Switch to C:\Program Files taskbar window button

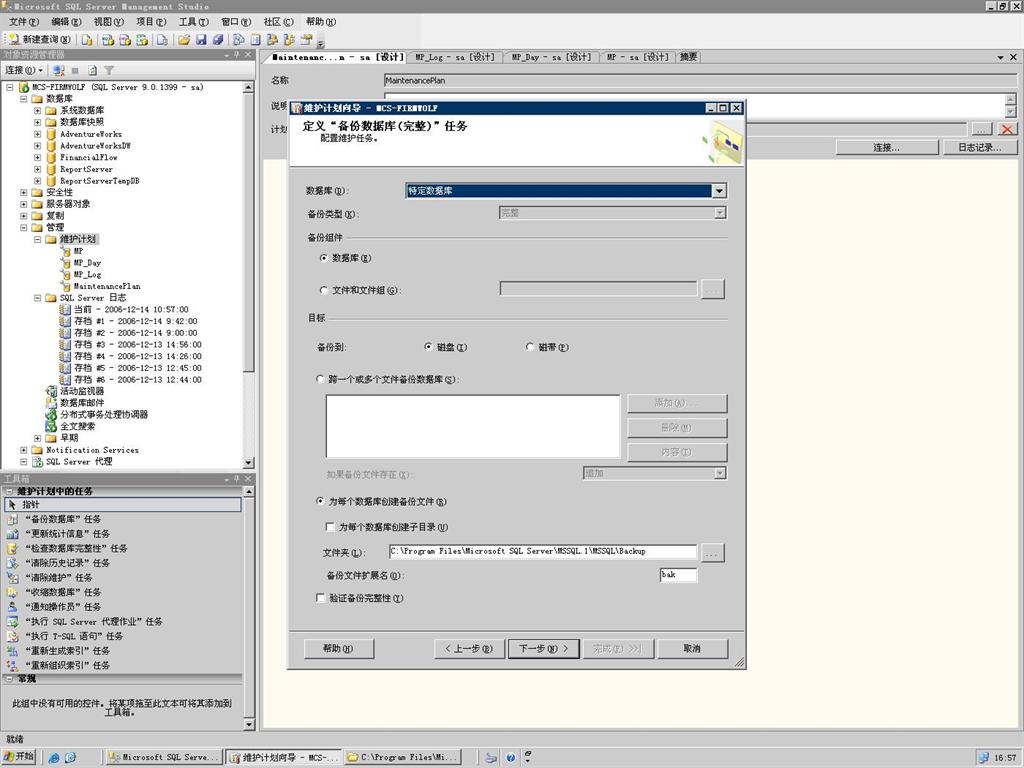tap(403, 757)
